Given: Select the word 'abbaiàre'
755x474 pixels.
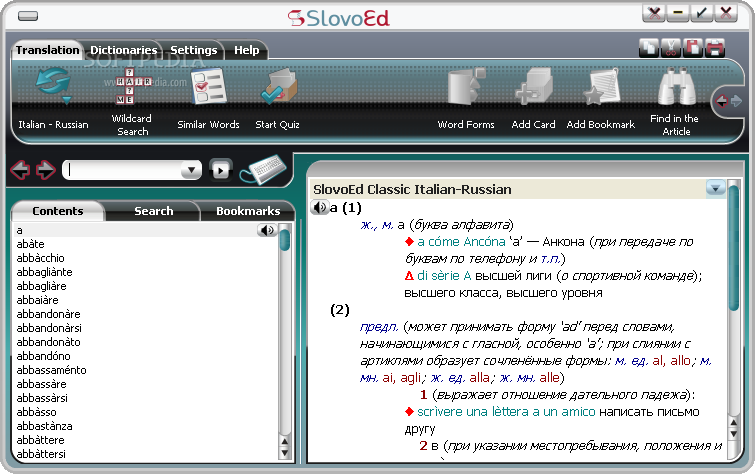Looking at the screenshot, I should click(37, 300).
